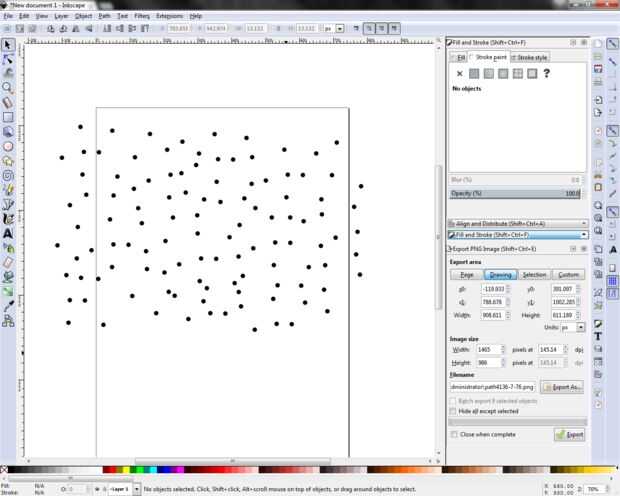Open the layer selector dropdown in status bar
Screen dimensions: 620x496
[136, 489]
